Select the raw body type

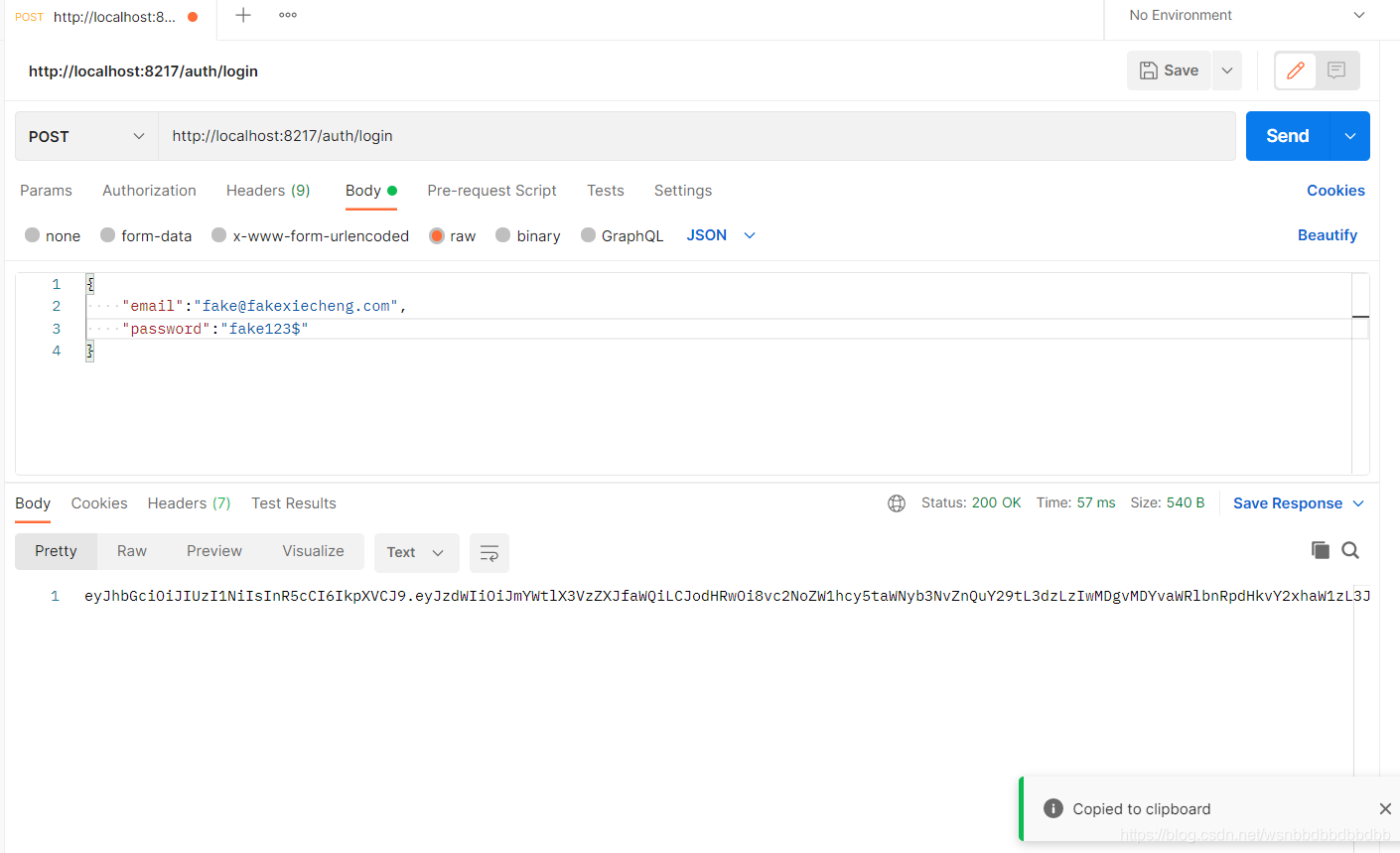tap(453, 235)
